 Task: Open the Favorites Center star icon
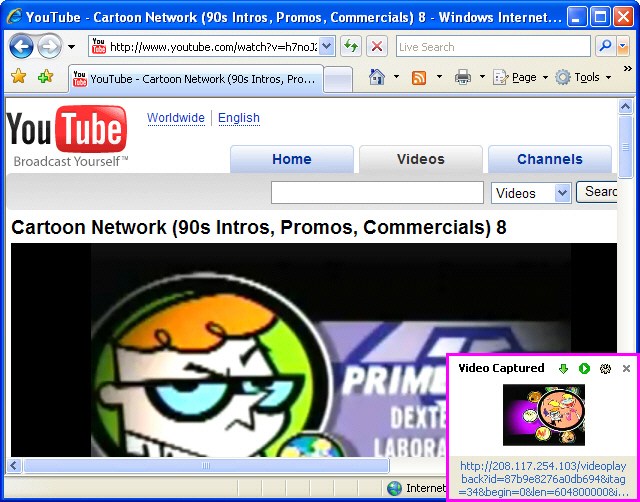[x=18, y=77]
